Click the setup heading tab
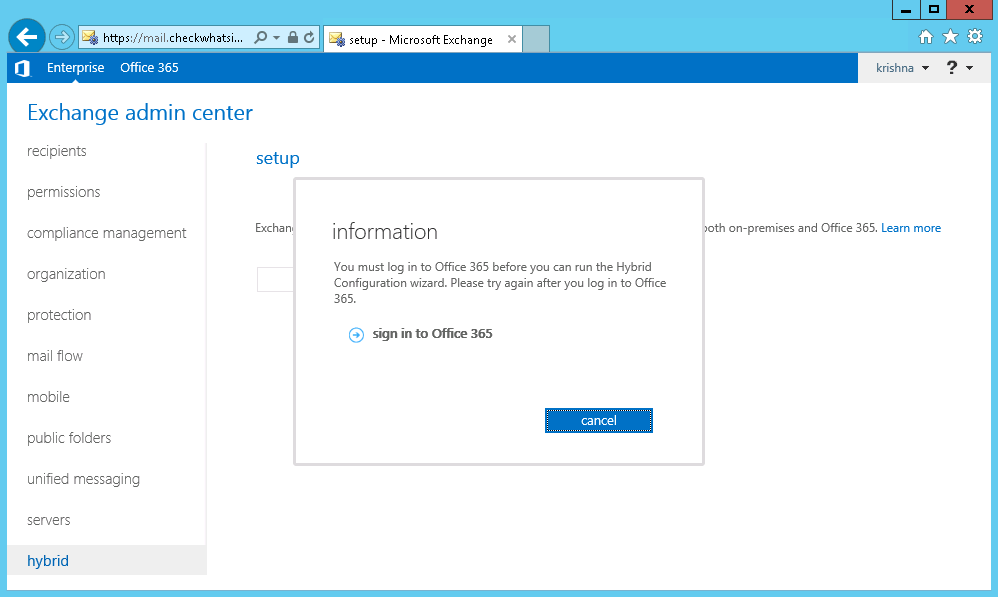This screenshot has height=597, width=998. click(x=278, y=158)
